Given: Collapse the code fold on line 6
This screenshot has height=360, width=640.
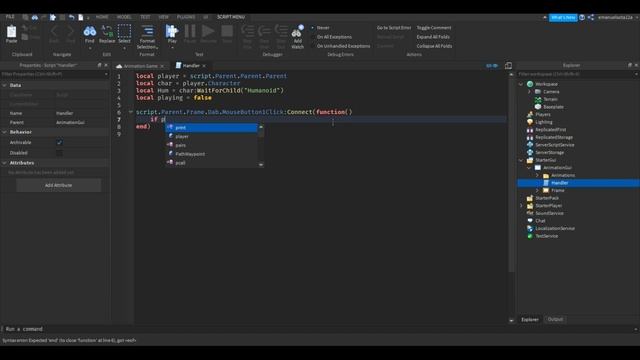Looking at the screenshot, I should pos(131,112).
